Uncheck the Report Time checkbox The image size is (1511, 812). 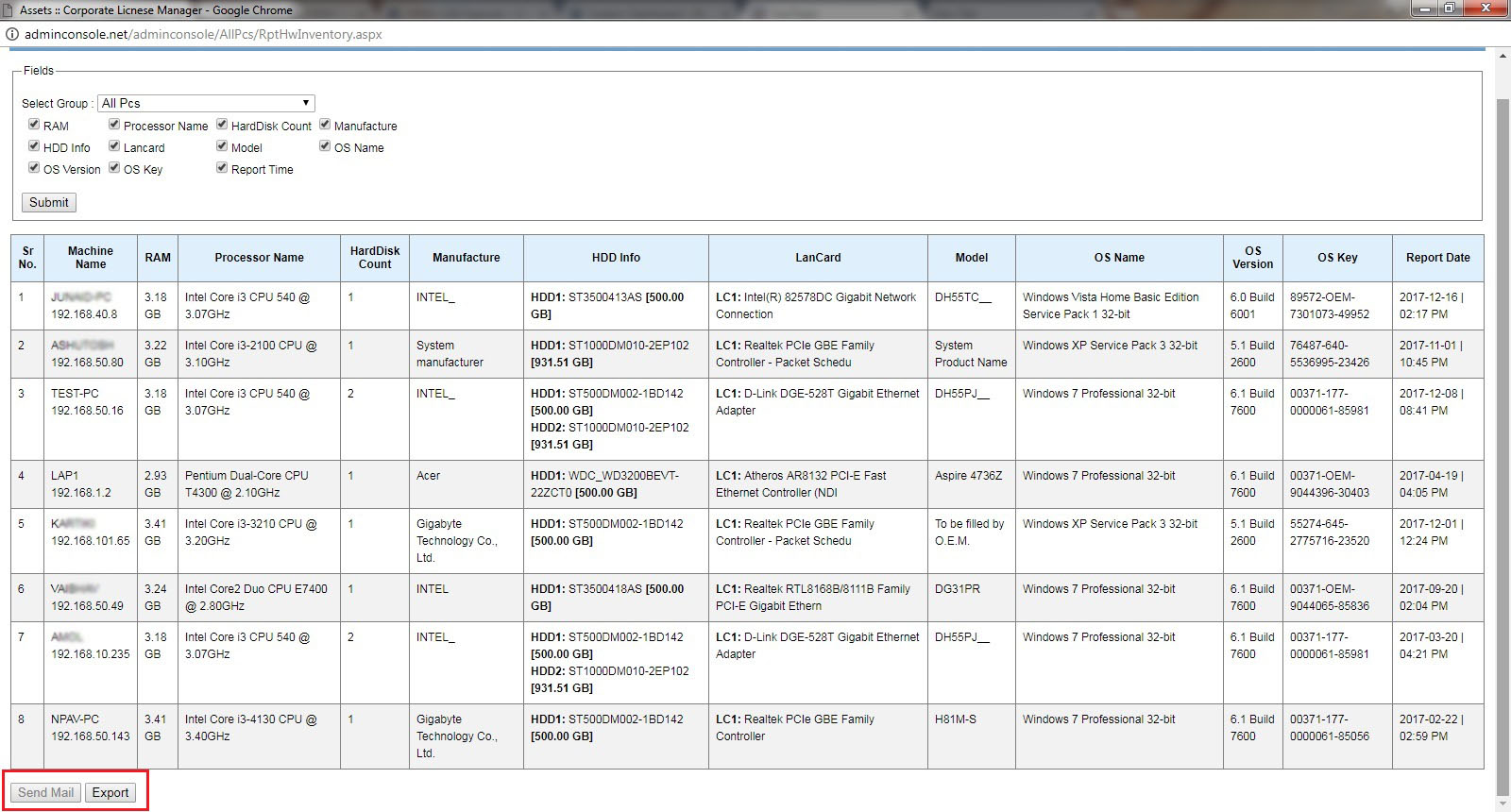pos(222,168)
